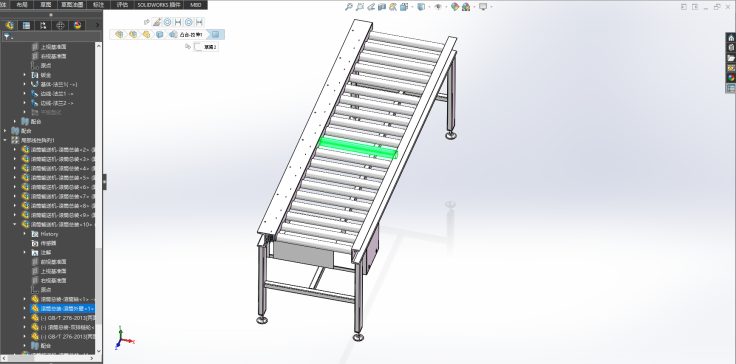Collapse the 局部线性阵列1 node
Image resolution: width=736 pixels, height=364 pixels.
point(5,140)
